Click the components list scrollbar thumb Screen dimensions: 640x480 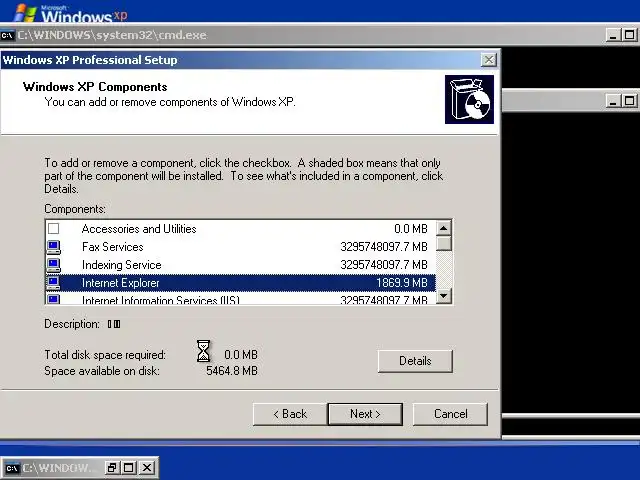click(x=444, y=244)
